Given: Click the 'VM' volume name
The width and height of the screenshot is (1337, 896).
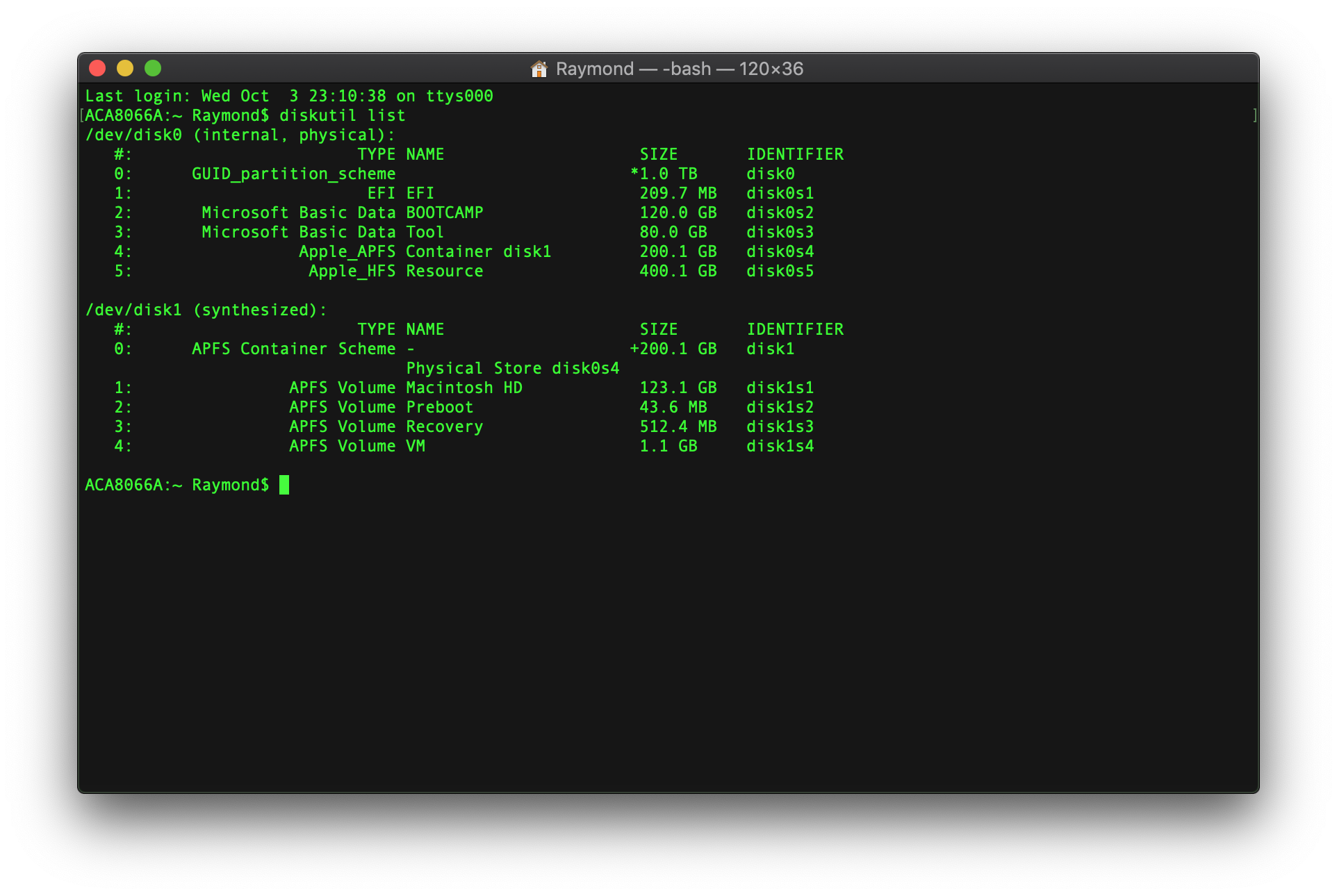Looking at the screenshot, I should [x=416, y=446].
